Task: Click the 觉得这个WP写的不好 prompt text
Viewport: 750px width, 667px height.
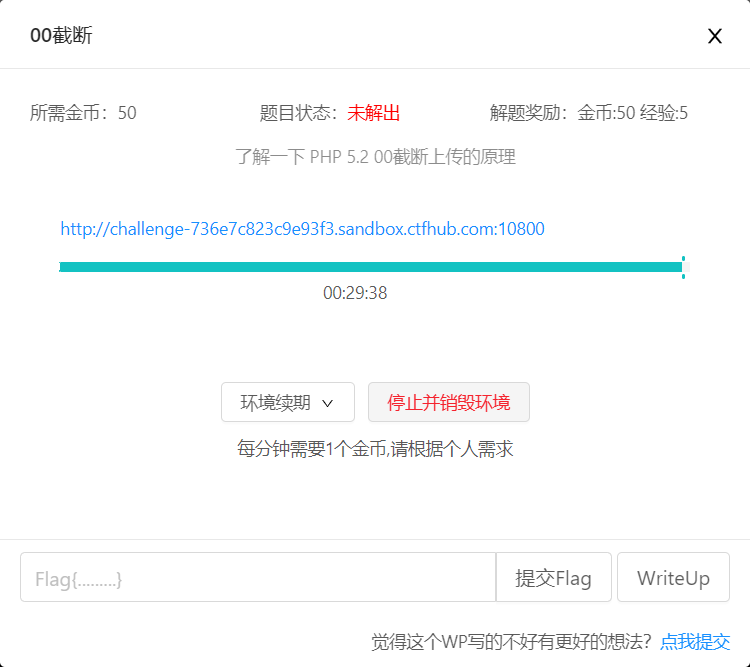Action: point(511,642)
